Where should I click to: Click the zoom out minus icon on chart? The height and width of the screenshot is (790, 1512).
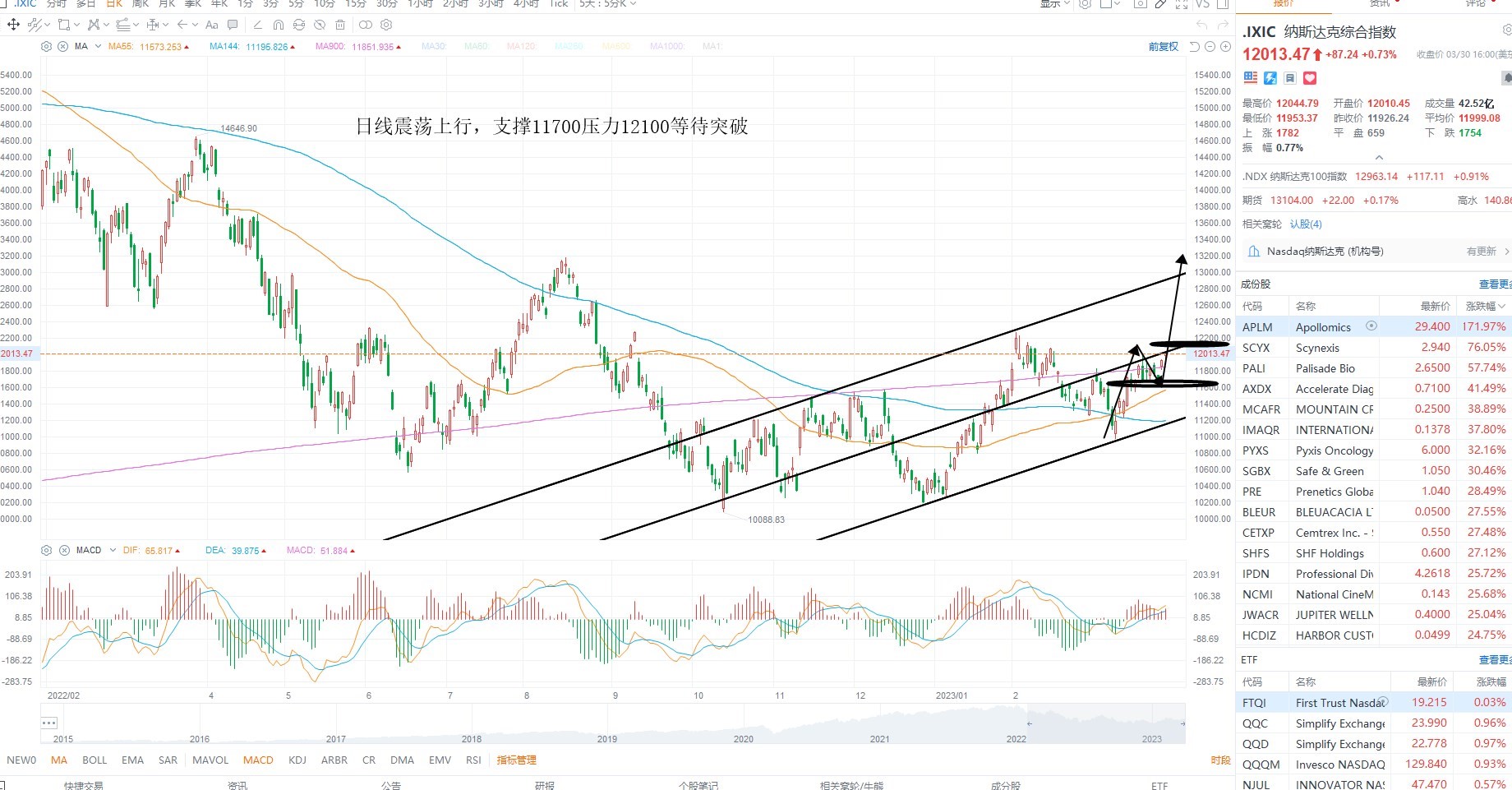coord(1210,47)
